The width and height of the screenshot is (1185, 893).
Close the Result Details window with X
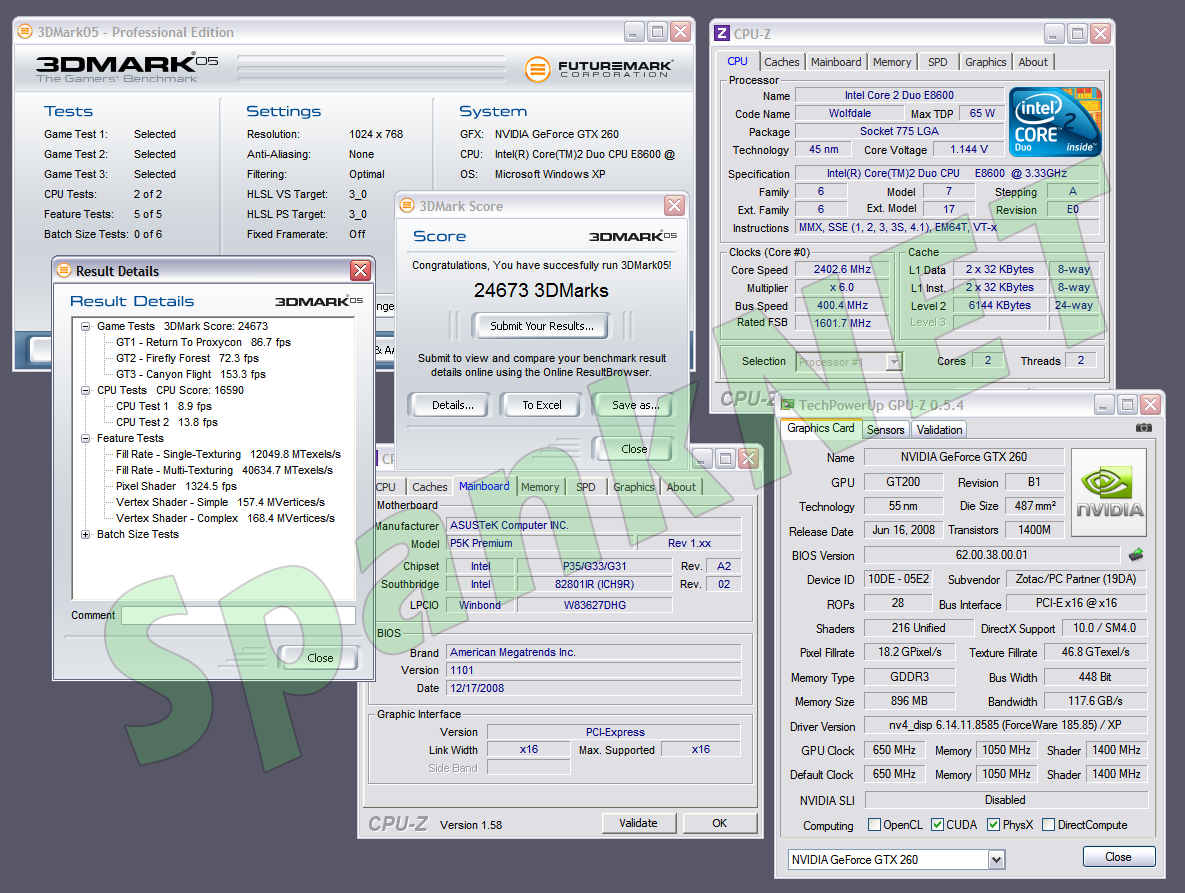360,270
